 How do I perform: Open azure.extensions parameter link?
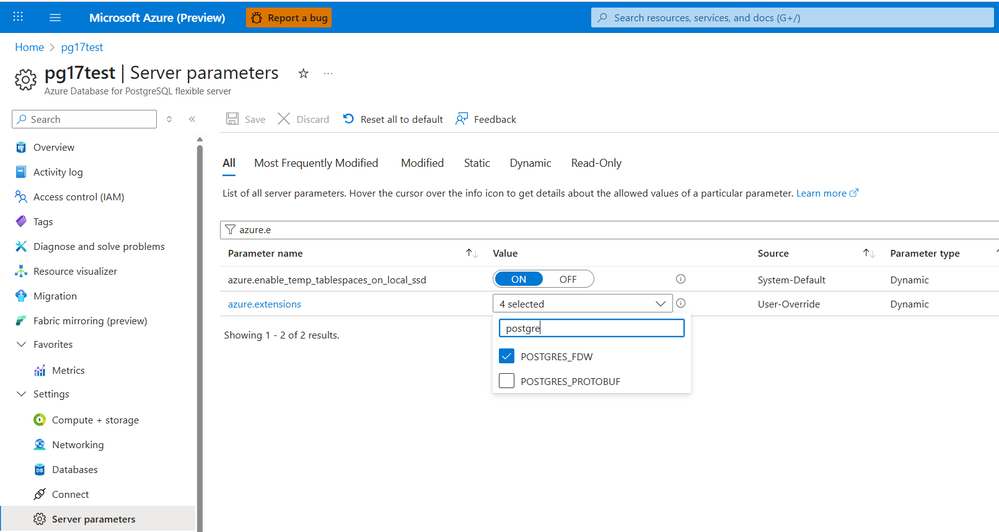(x=264, y=304)
